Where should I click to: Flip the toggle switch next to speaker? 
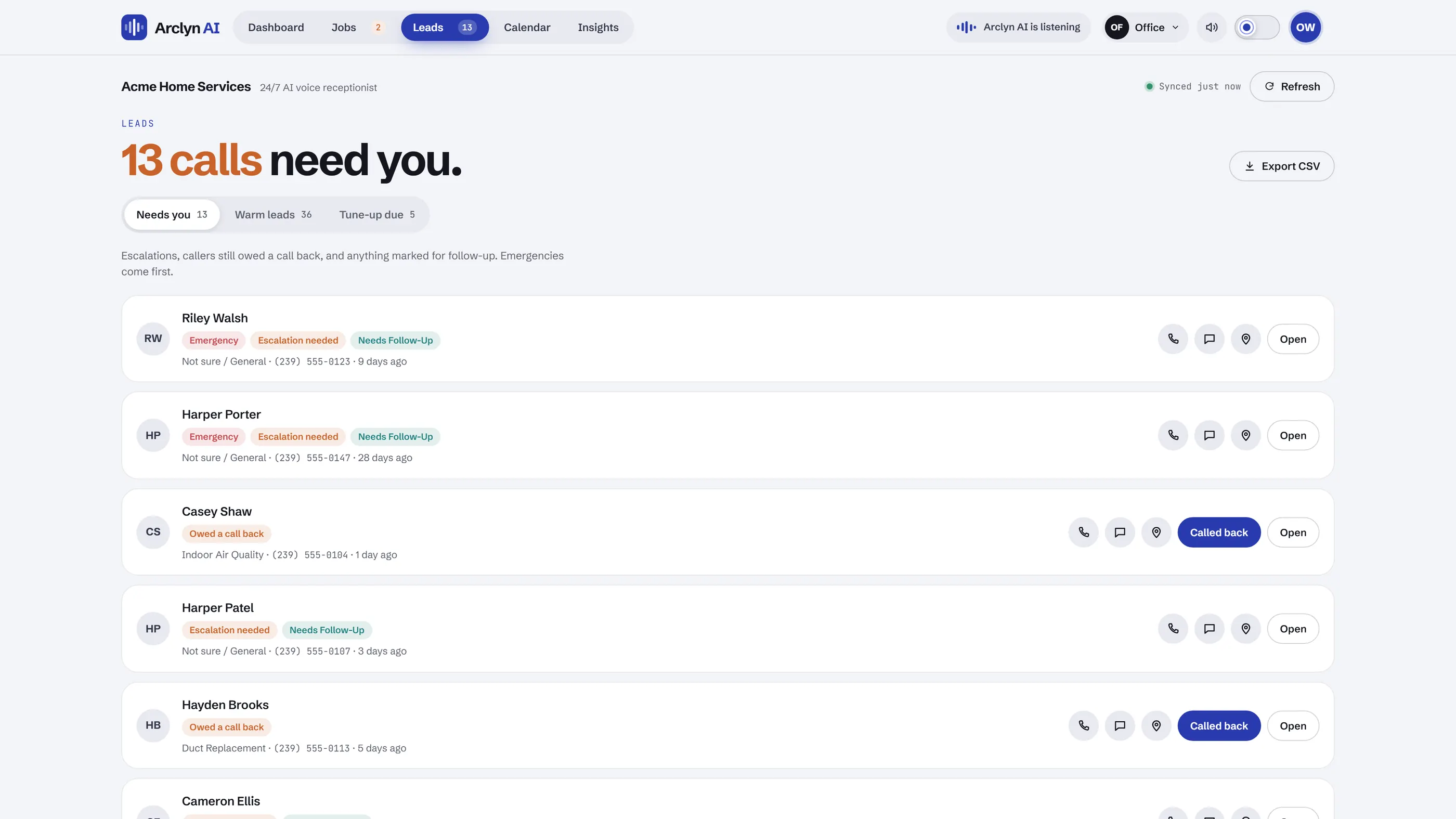[x=1256, y=27]
